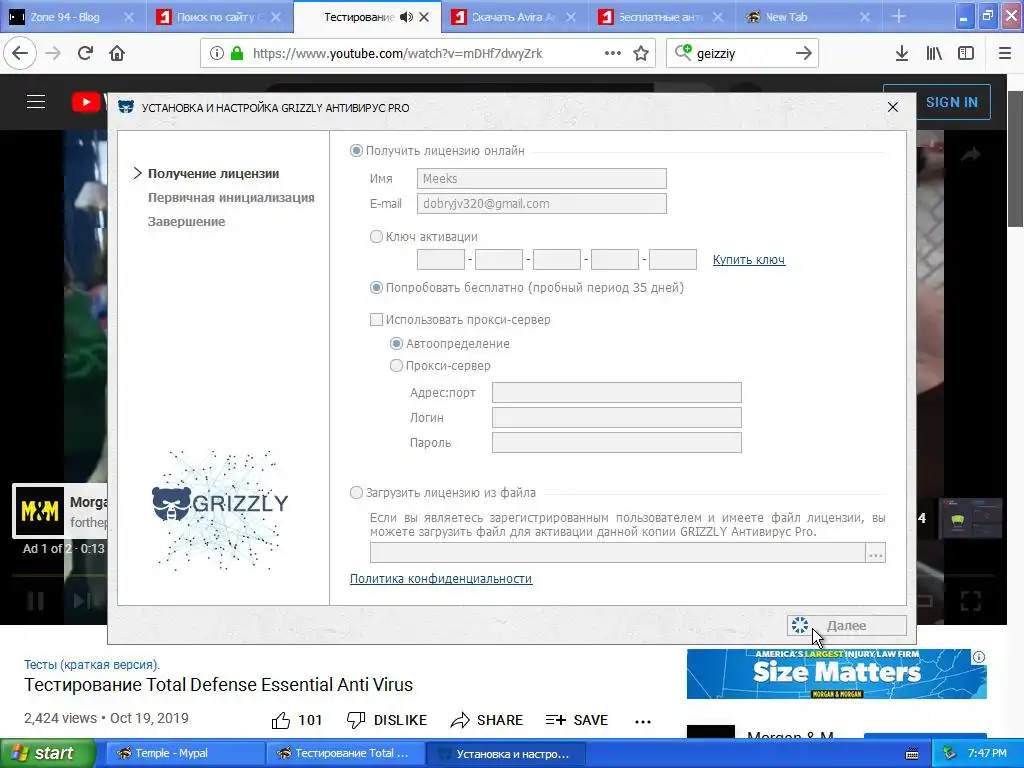Open the library icon

tap(934, 54)
